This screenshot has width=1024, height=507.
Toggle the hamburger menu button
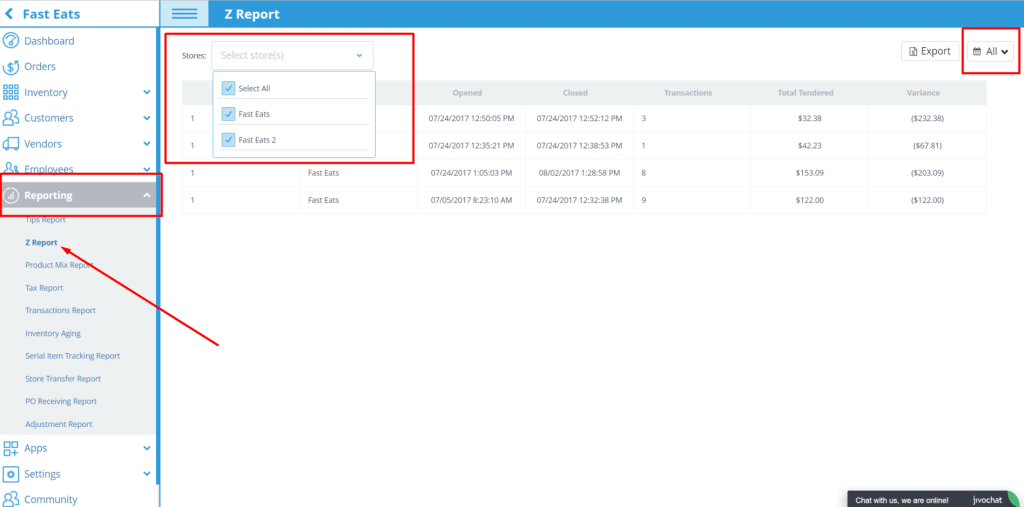coord(184,14)
